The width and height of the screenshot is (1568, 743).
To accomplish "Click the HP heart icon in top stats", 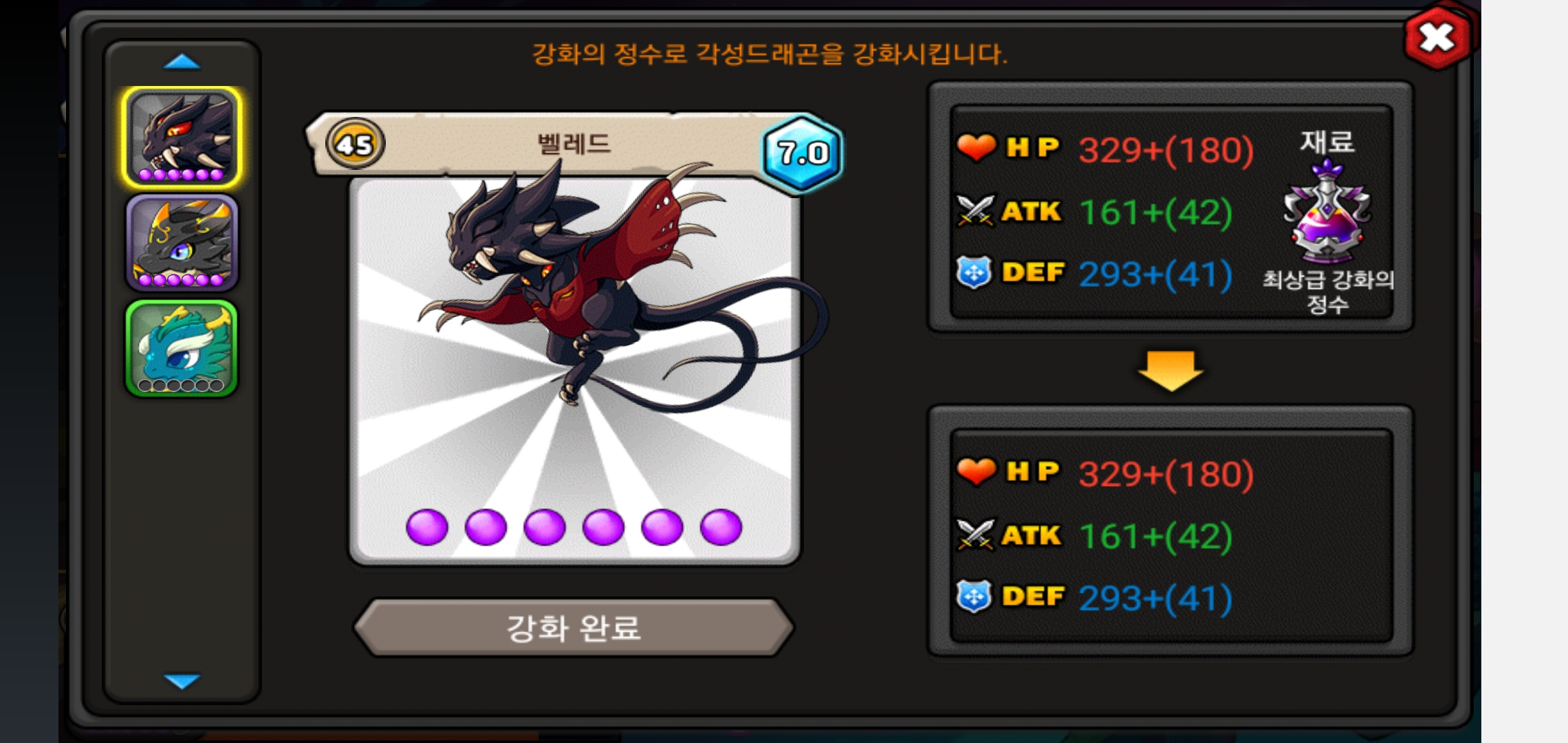I will pos(976,147).
